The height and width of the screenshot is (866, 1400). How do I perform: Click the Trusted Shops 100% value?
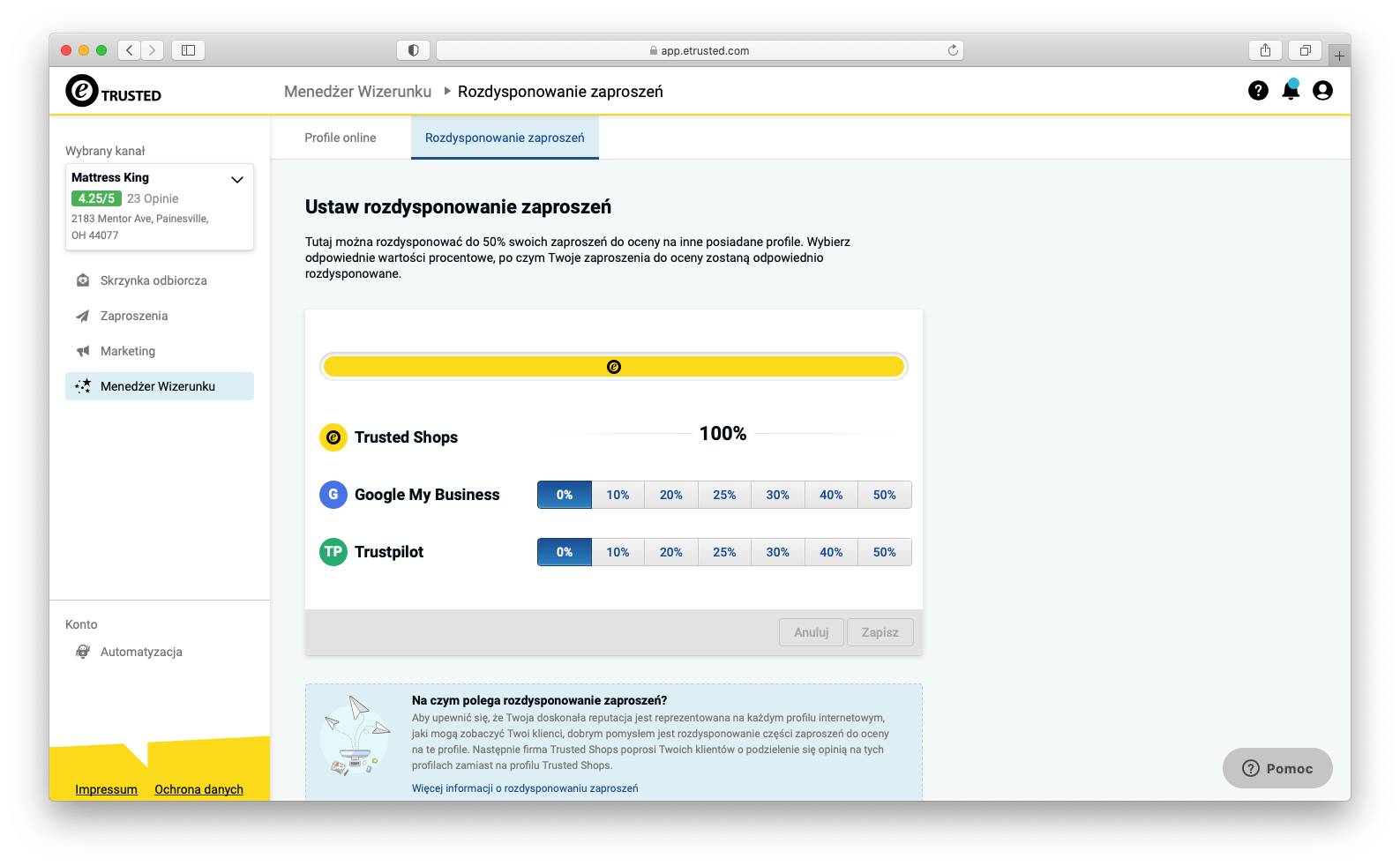(723, 434)
